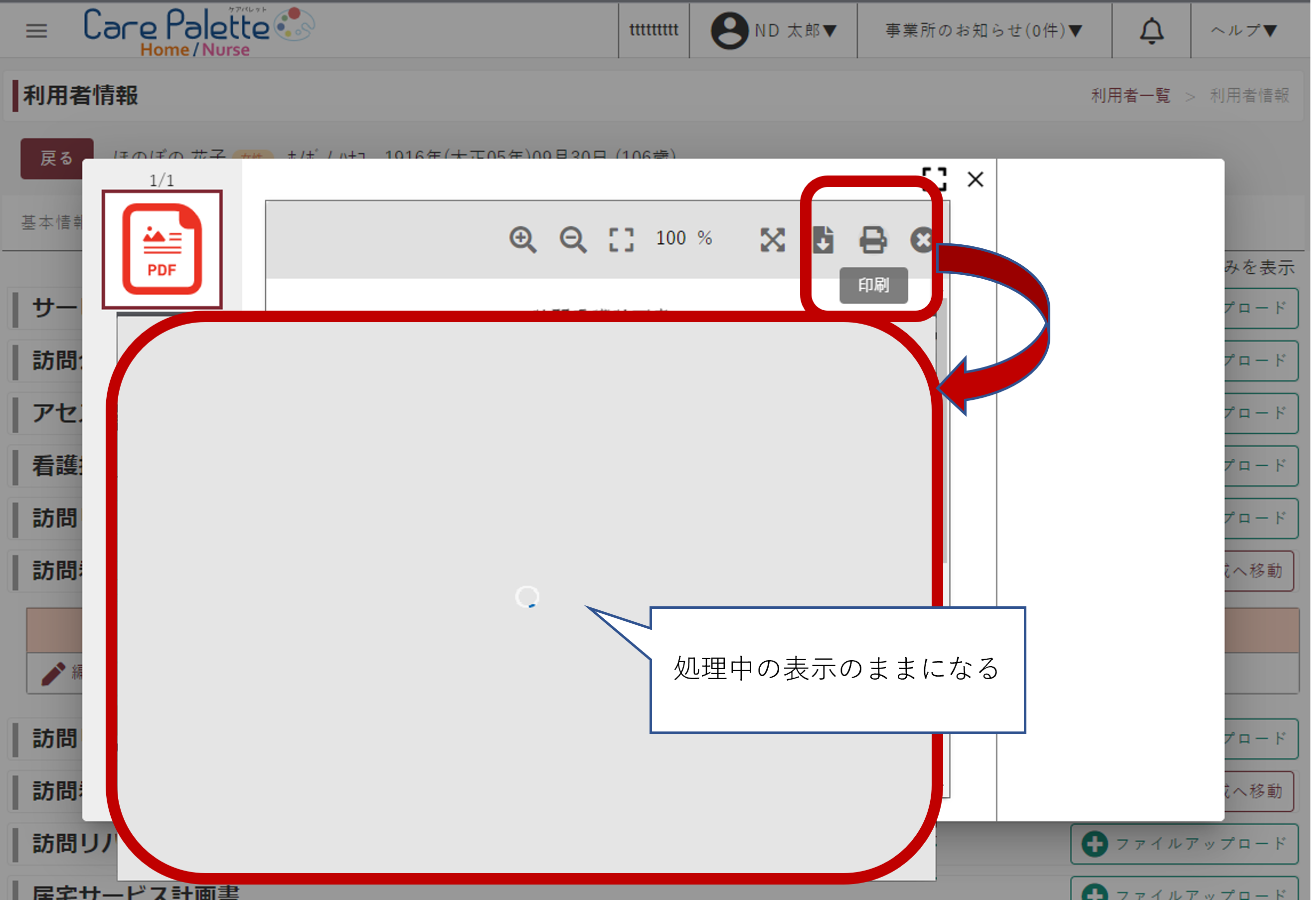The width and height of the screenshot is (1316, 900).
Task: Click the user avatar icon
Action: pyautogui.click(x=729, y=30)
